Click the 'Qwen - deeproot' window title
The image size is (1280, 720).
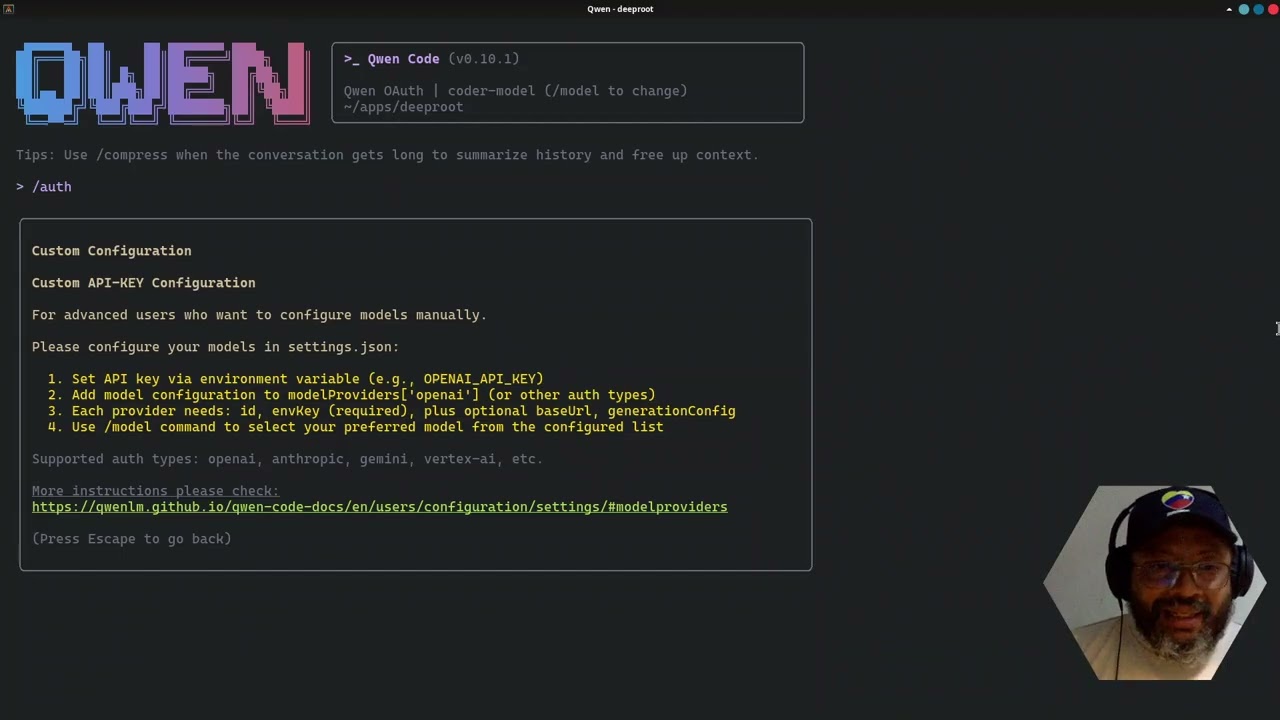pos(620,9)
